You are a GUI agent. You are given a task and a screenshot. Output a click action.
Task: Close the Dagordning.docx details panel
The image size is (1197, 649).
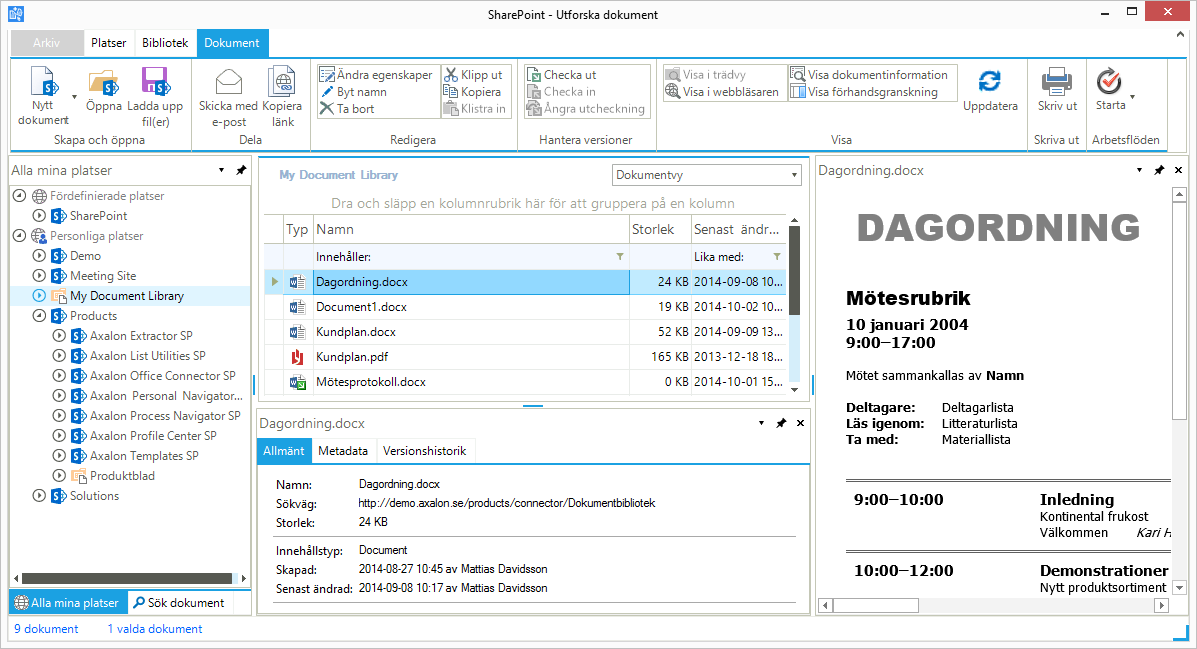coord(800,423)
